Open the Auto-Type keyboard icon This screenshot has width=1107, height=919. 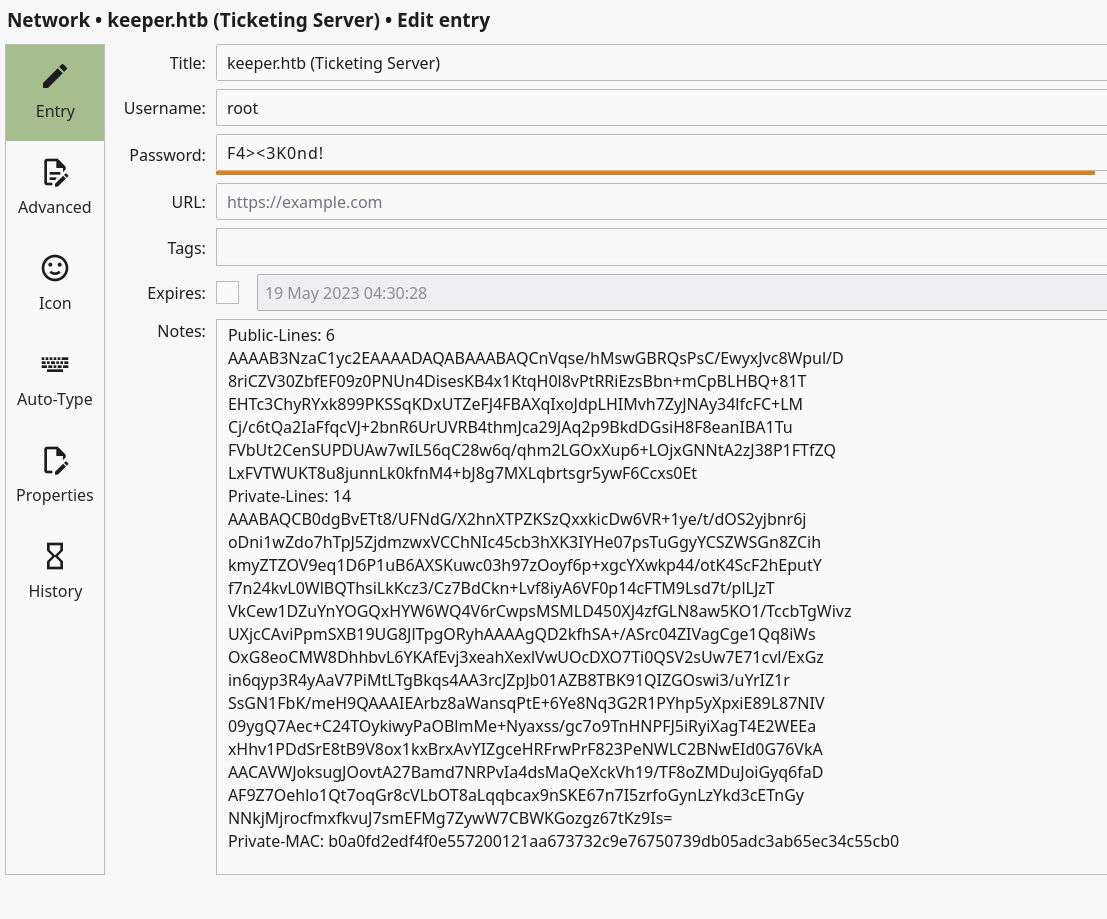click(x=55, y=364)
